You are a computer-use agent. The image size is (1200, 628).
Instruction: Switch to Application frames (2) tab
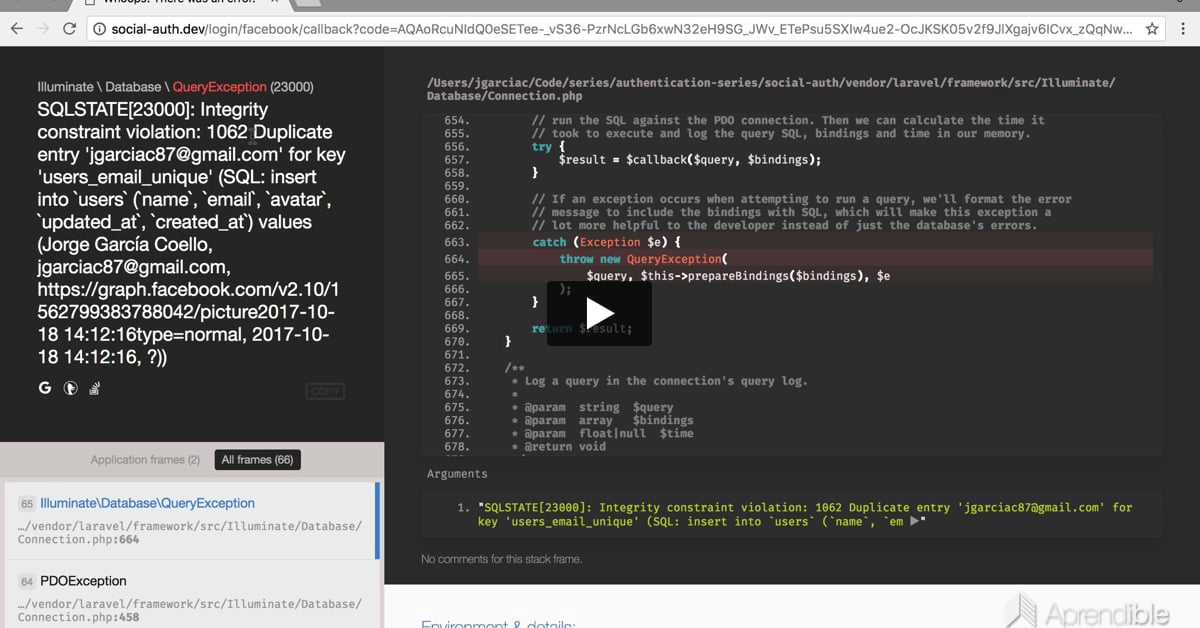pyautogui.click(x=145, y=460)
